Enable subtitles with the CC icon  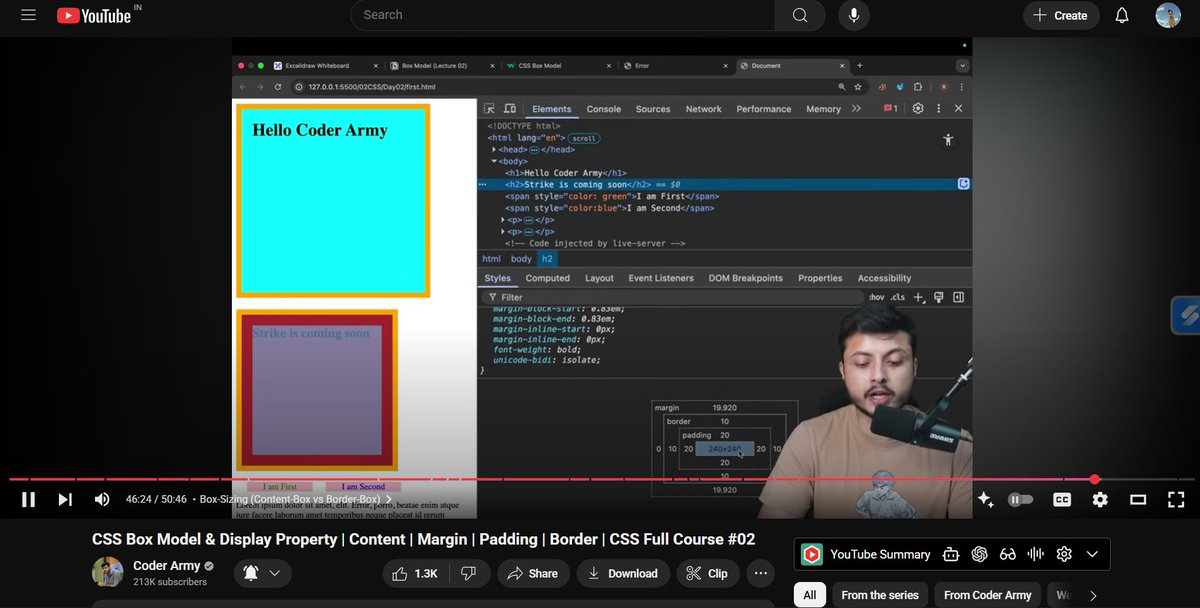coord(1062,499)
